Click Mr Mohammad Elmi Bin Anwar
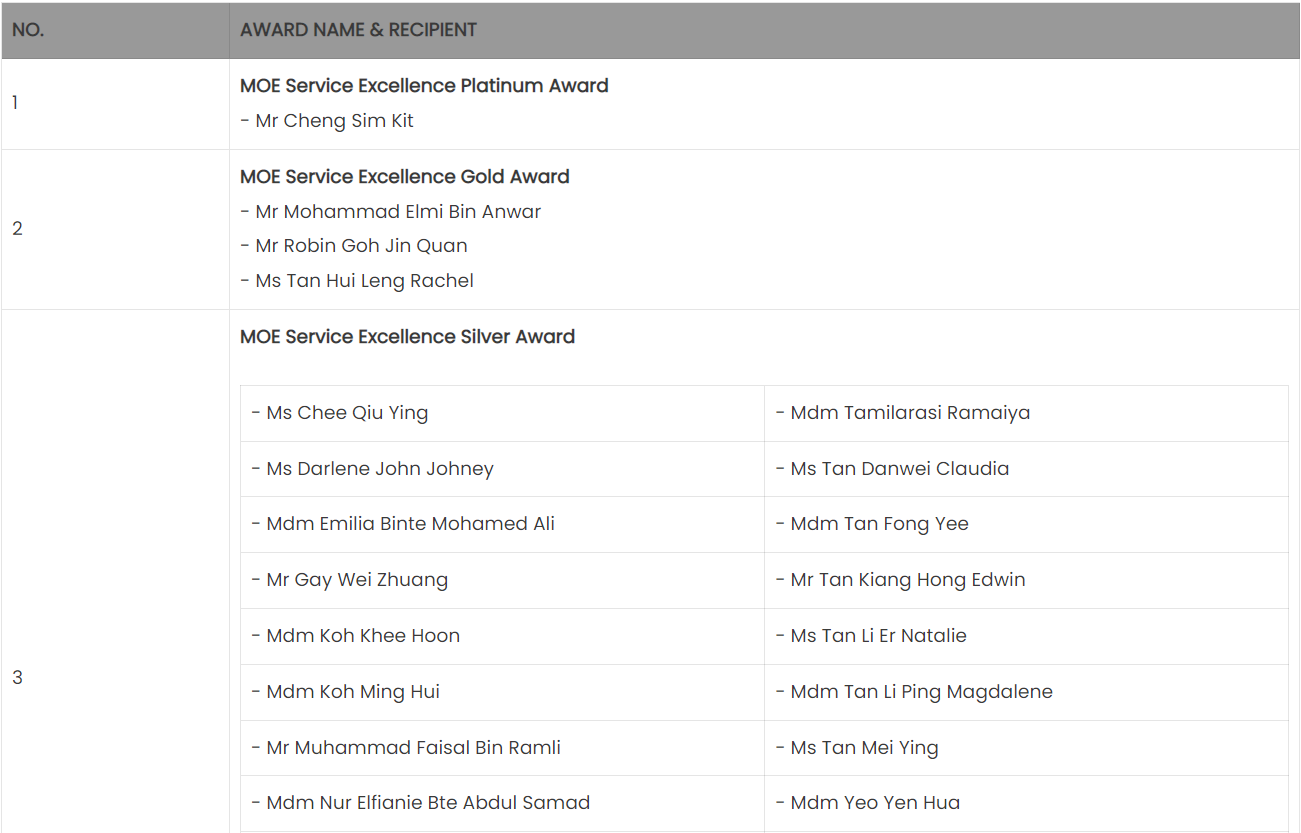The width and height of the screenshot is (1301, 833). point(391,212)
